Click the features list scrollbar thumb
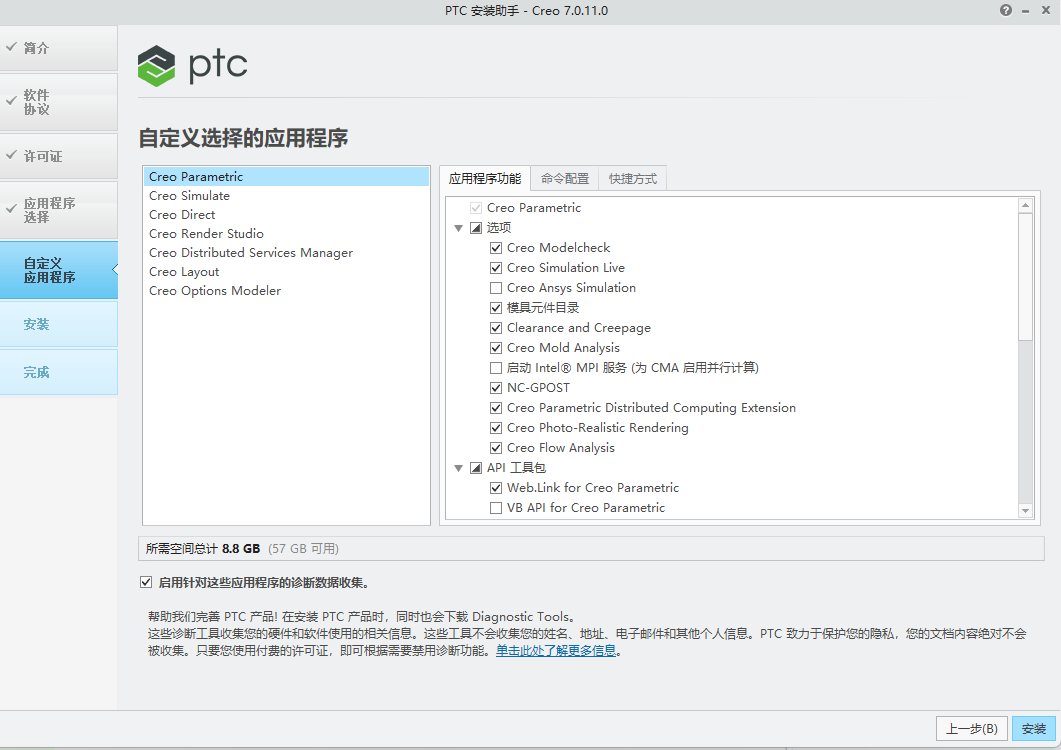 click(x=1025, y=276)
